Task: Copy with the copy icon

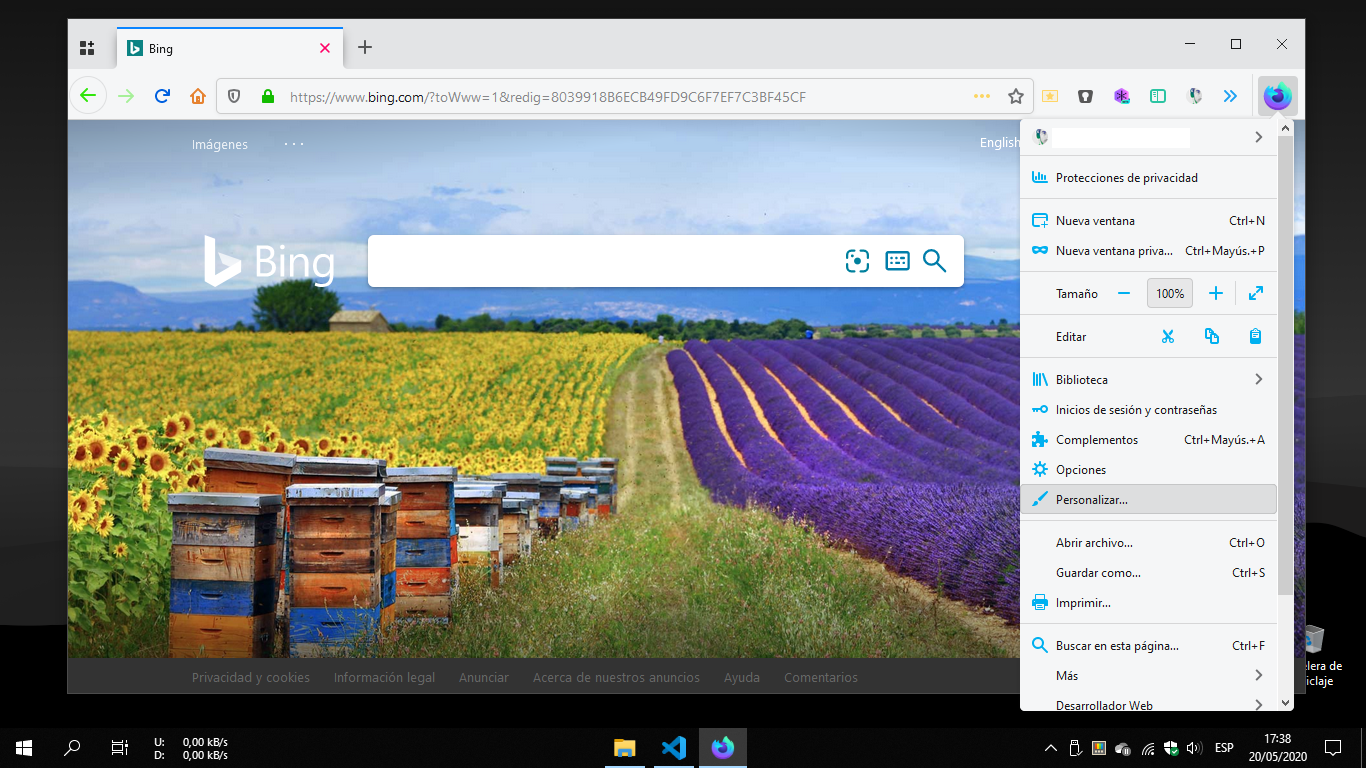Action: pos(1212,337)
